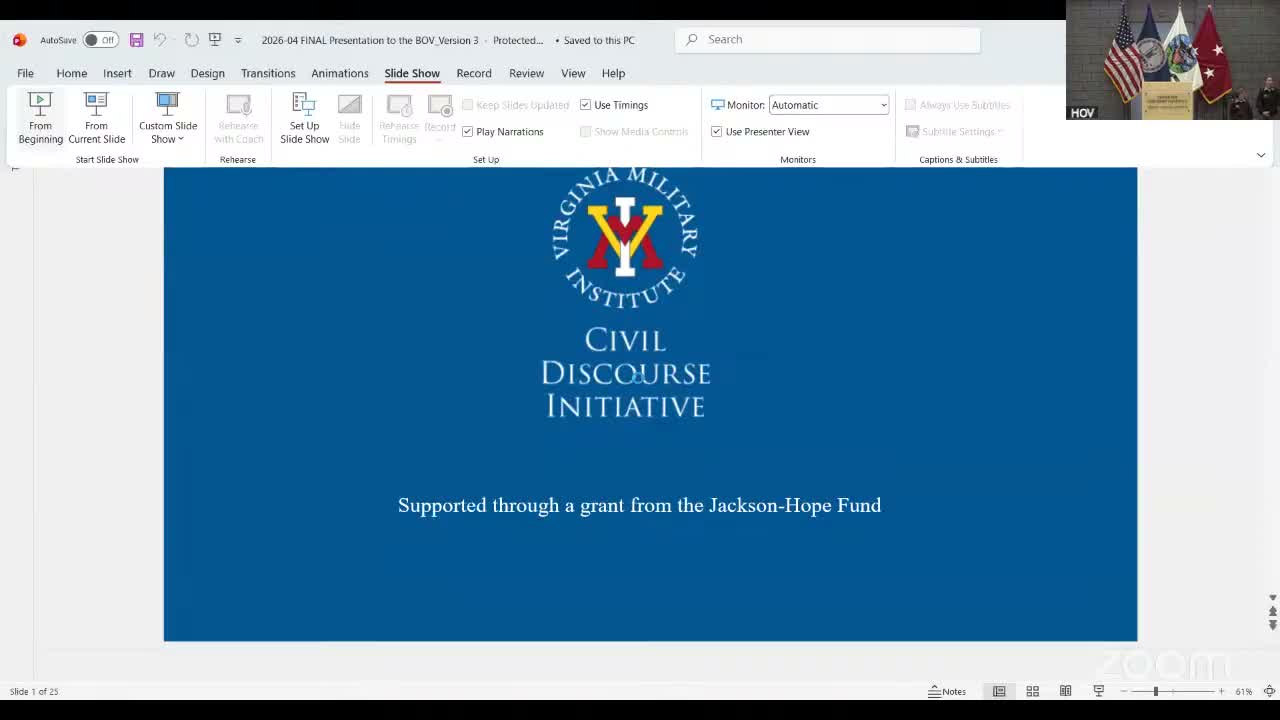Click the Civil Discourse Initiative title on slide

[x=626, y=372]
